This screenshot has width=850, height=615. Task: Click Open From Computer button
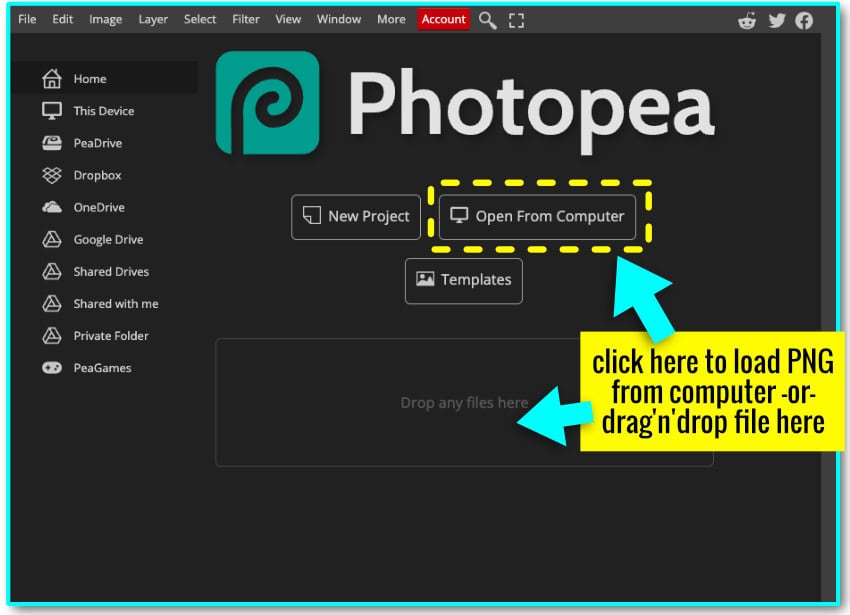(537, 217)
